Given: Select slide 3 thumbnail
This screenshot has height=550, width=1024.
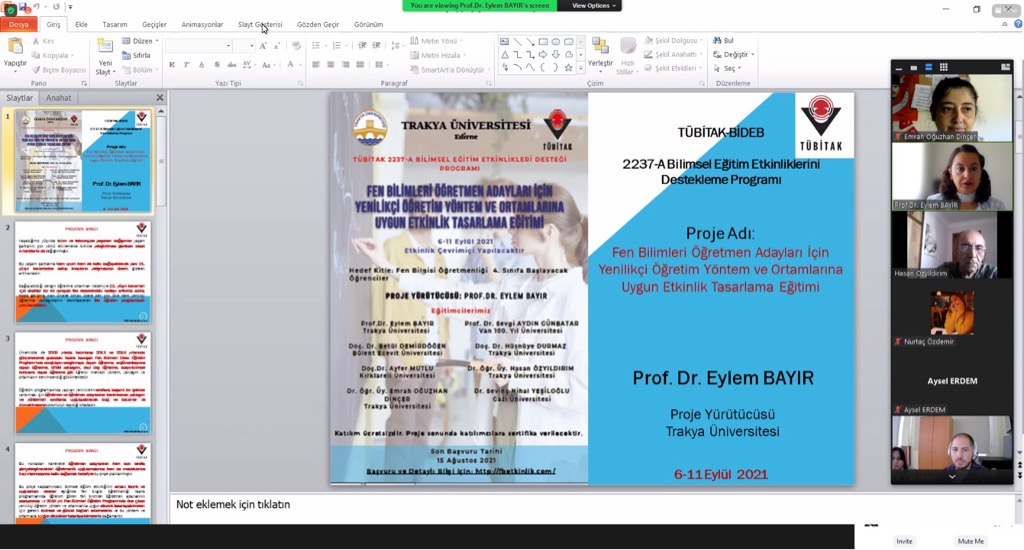Looking at the screenshot, I should tap(83, 383).
